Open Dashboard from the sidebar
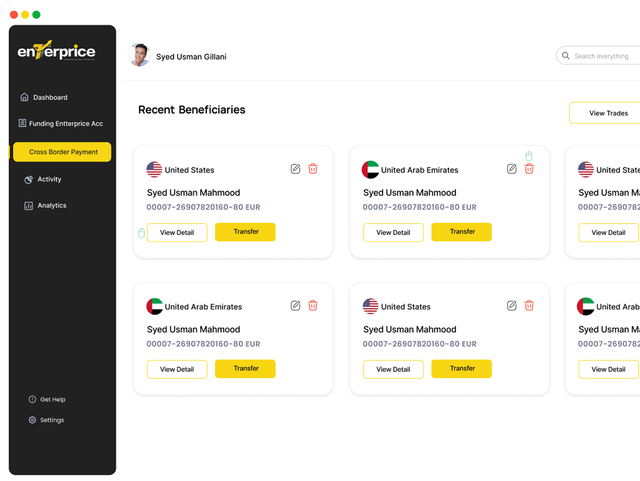Image resolution: width=640 pixels, height=481 pixels. click(x=49, y=97)
